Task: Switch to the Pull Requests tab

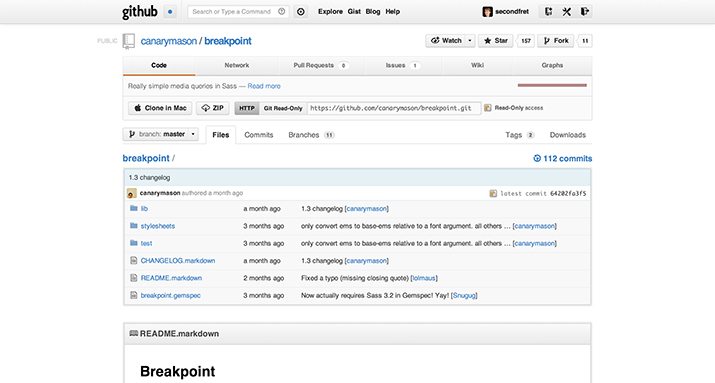Action: click(x=321, y=66)
